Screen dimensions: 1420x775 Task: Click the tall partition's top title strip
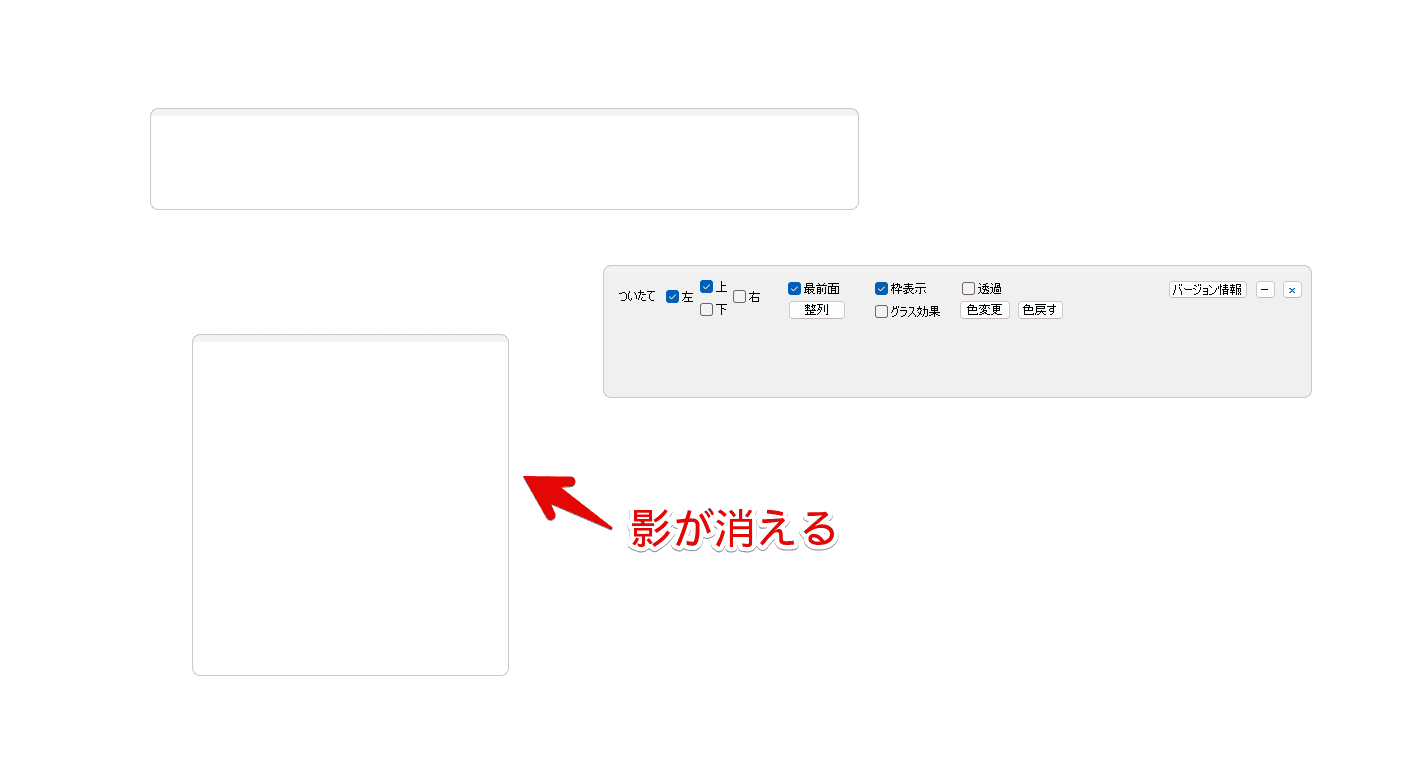click(350, 339)
